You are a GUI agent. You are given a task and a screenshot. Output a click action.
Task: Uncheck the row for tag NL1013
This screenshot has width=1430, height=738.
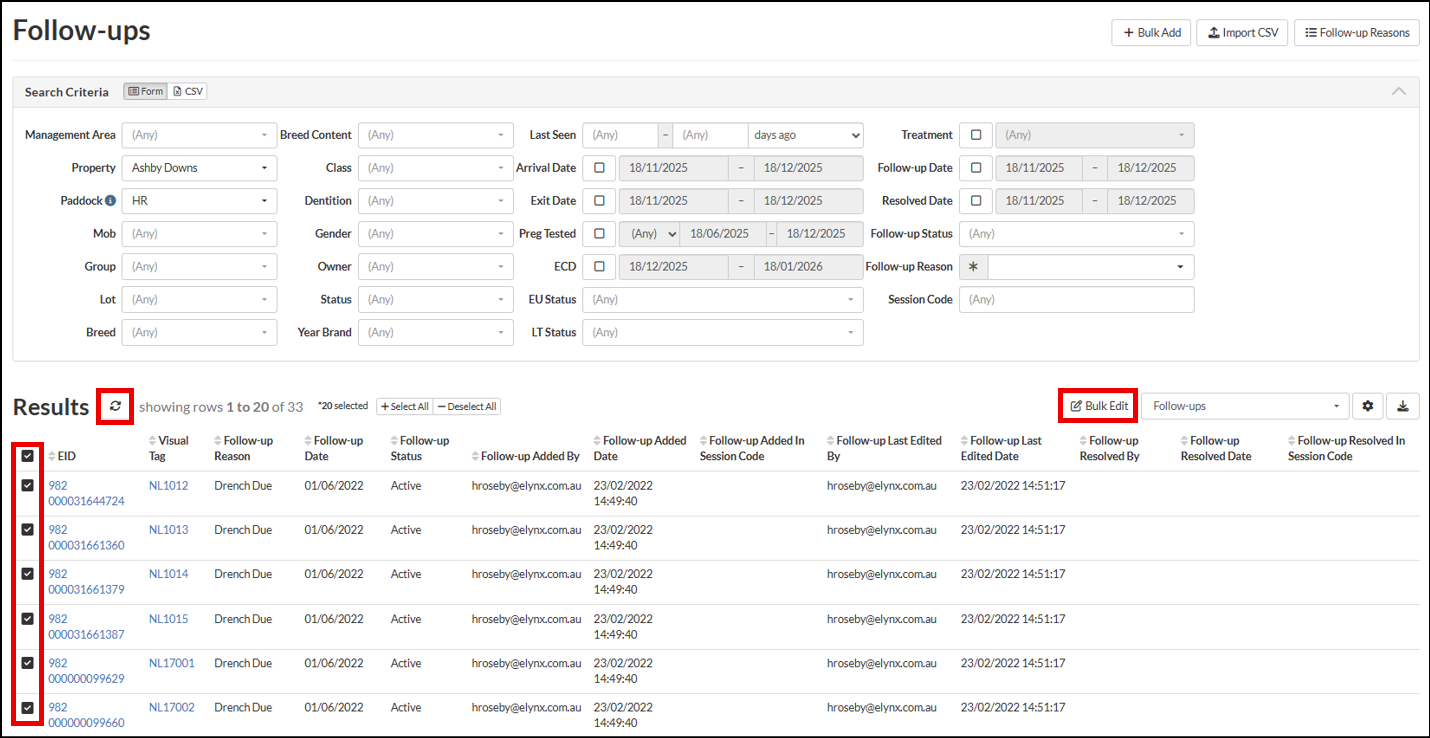(x=28, y=530)
